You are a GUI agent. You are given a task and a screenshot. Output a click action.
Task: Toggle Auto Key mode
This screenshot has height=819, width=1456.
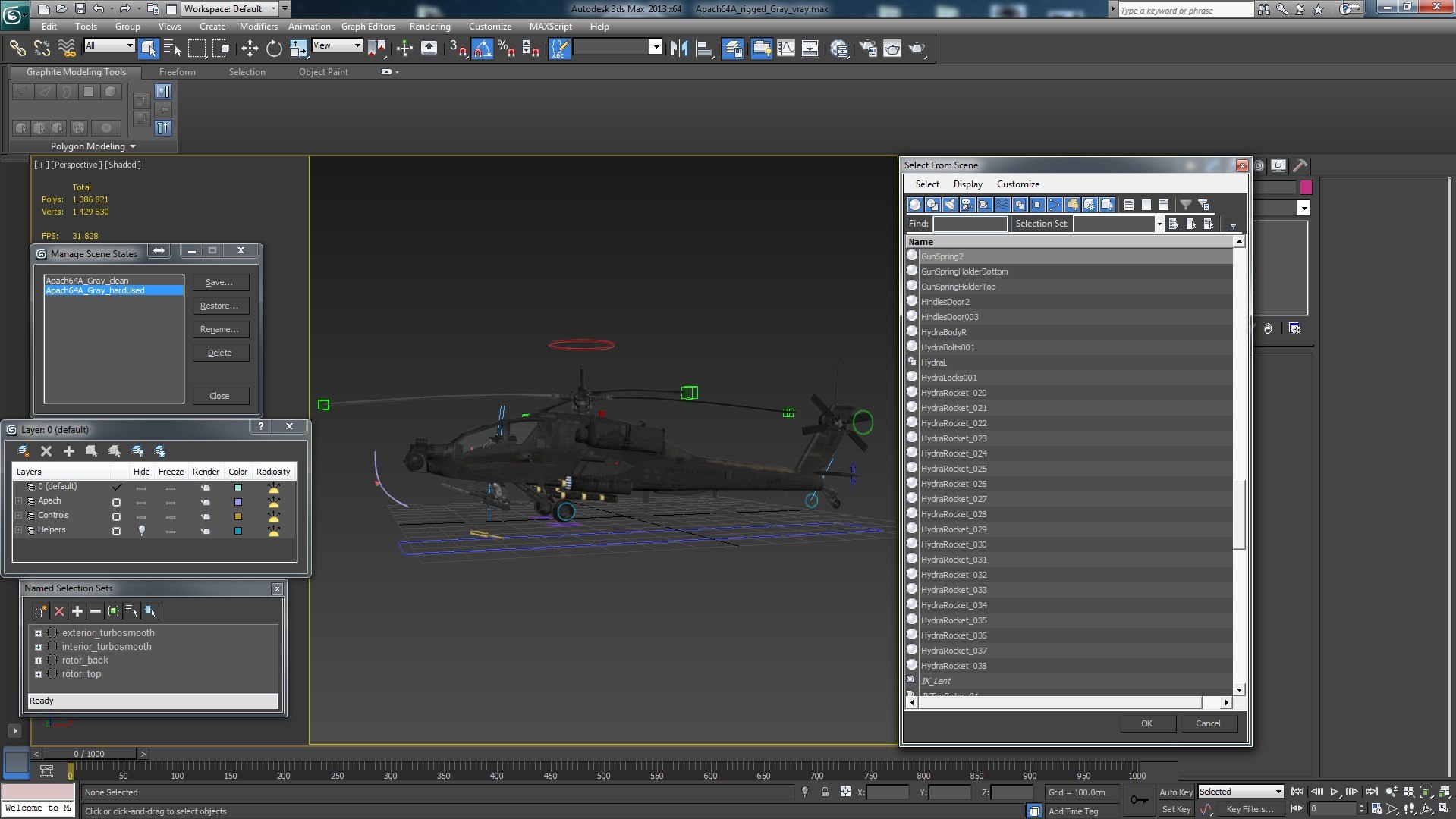pyautogui.click(x=1176, y=792)
